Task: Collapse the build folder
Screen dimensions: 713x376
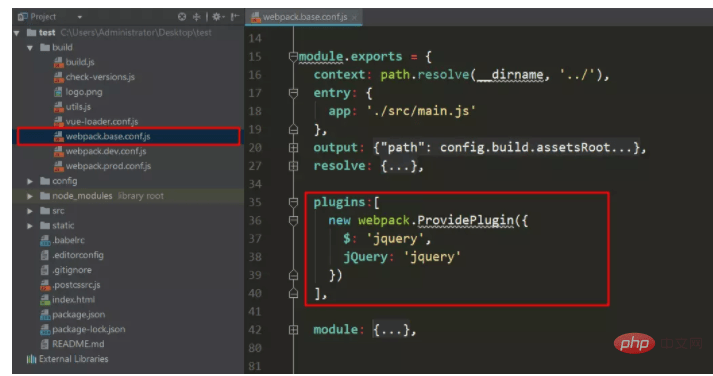Action: (30, 48)
